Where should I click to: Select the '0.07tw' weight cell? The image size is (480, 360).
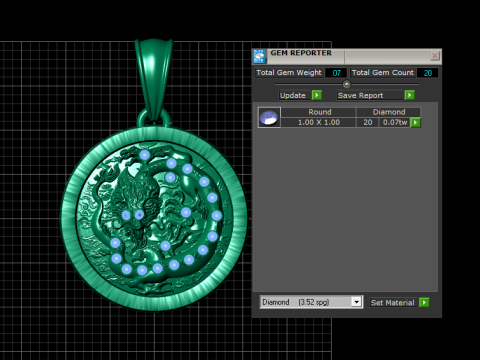395,122
